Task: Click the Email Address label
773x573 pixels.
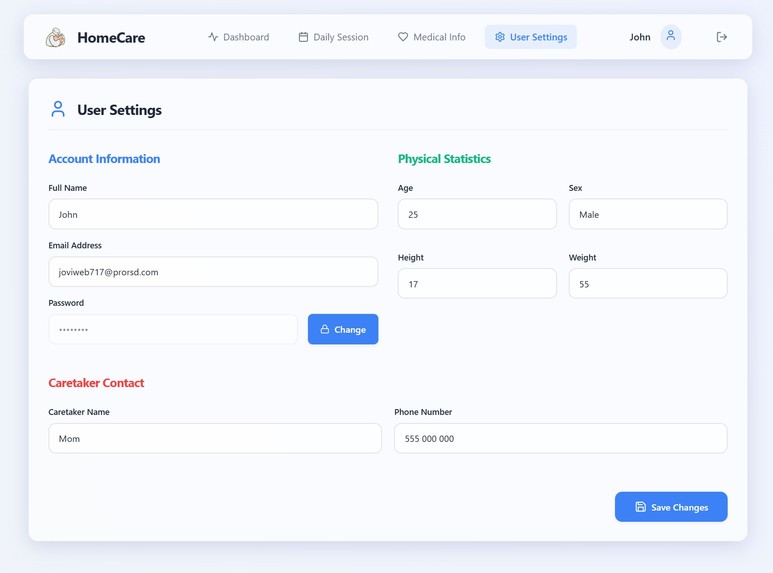Action: coord(75,245)
